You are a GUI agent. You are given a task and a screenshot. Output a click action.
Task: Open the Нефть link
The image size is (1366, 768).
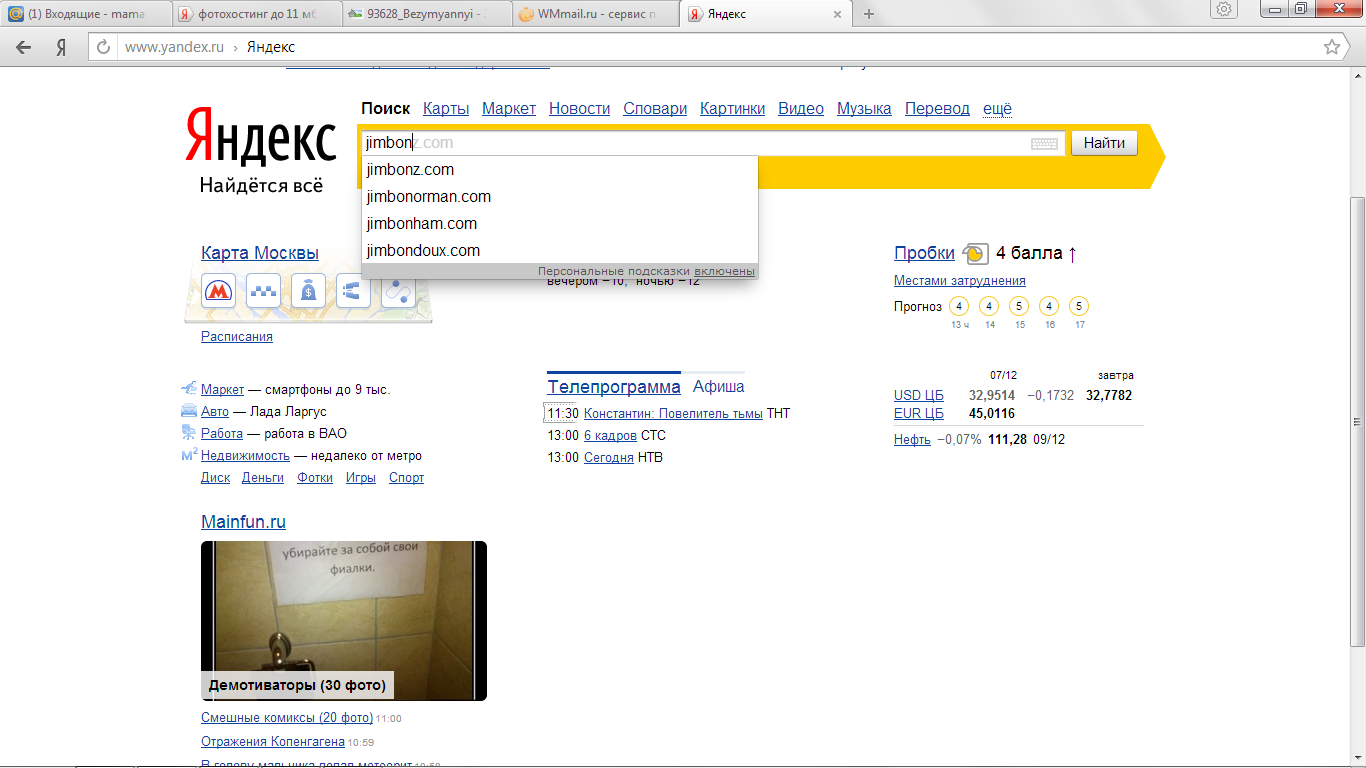[912, 440]
